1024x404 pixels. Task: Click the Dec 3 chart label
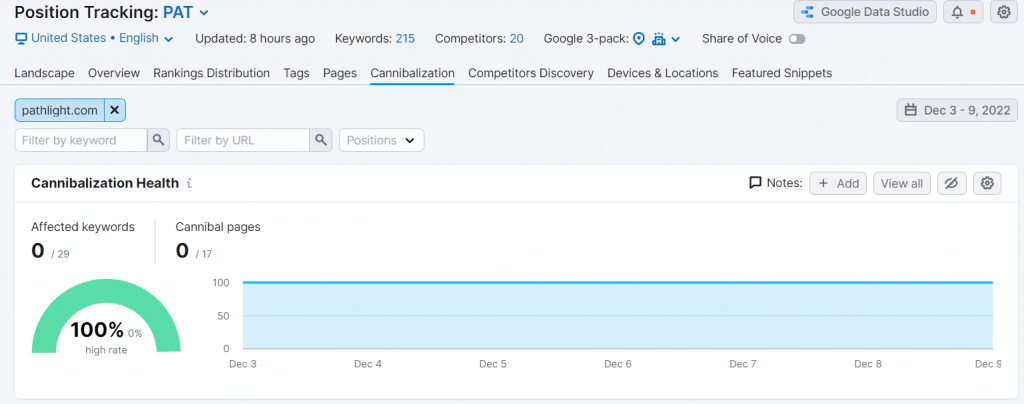point(242,364)
